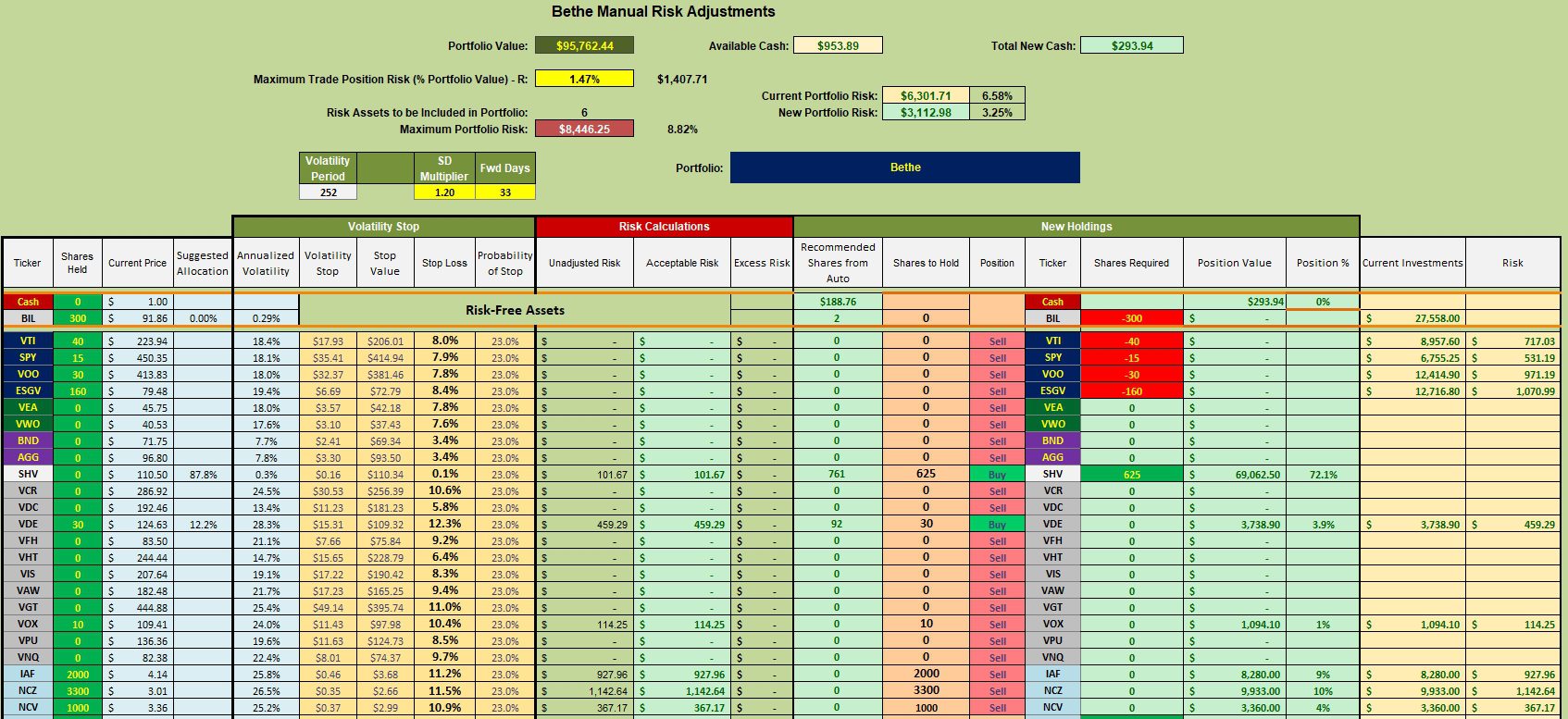Select IAF shares held 2000
The width and height of the screenshot is (1568, 719).
point(77,675)
